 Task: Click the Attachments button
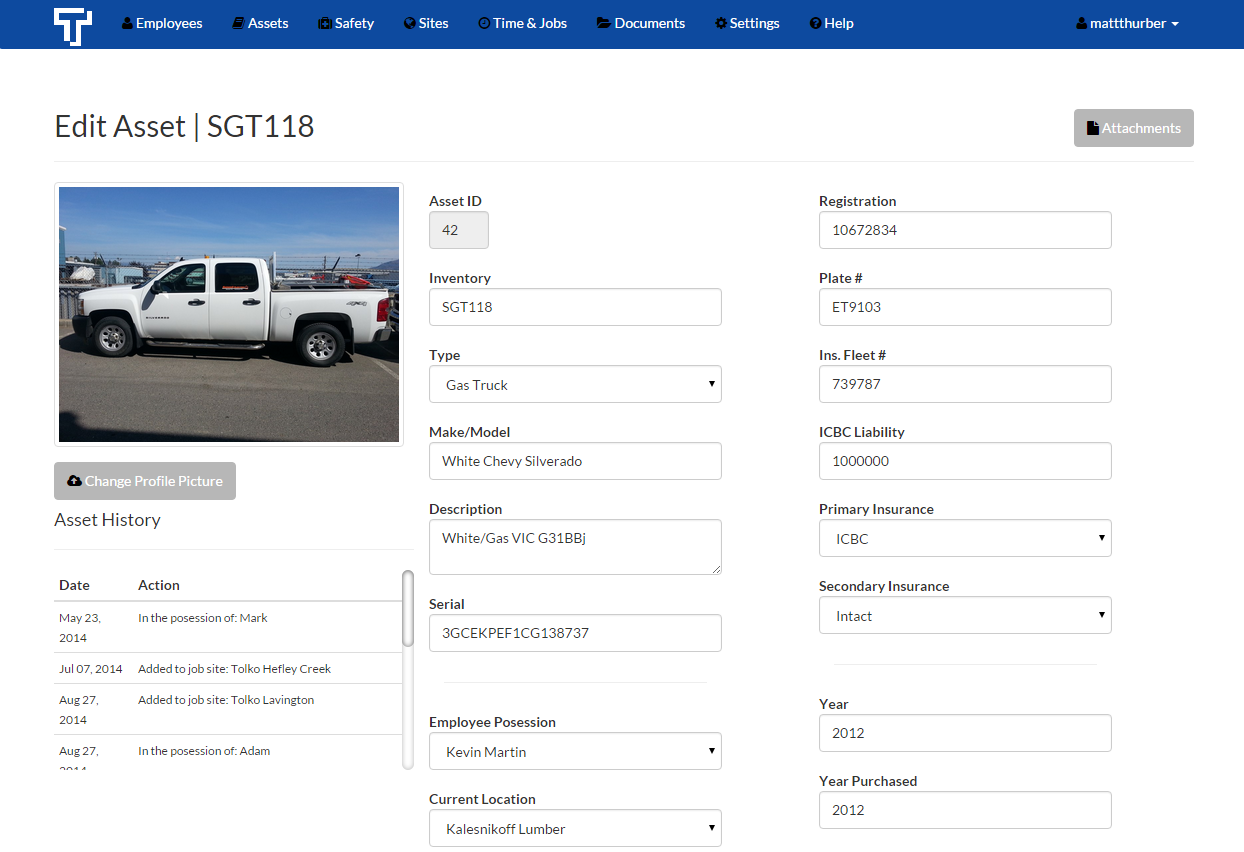[x=1133, y=127]
